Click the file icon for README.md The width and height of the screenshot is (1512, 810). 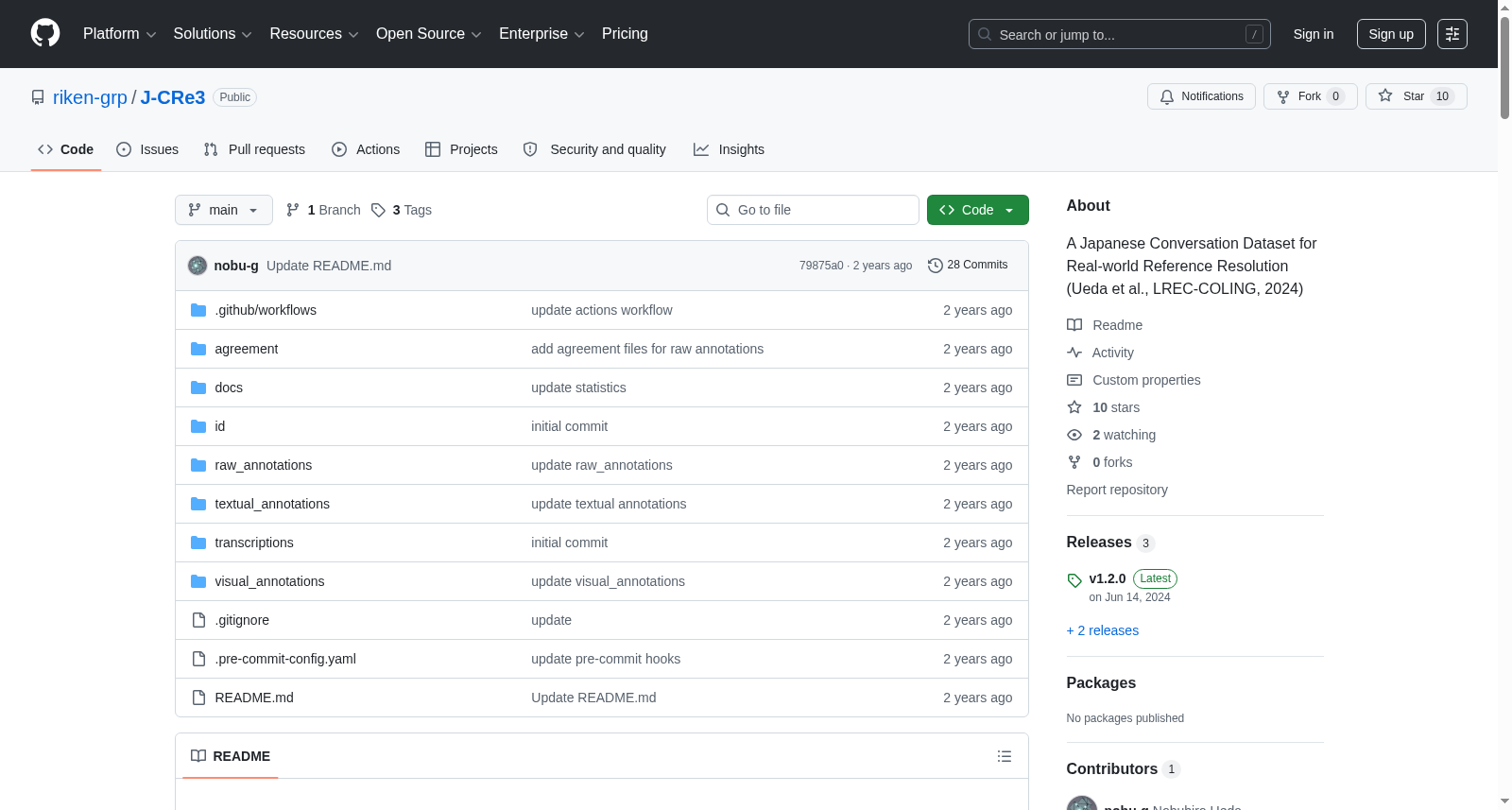(x=198, y=698)
